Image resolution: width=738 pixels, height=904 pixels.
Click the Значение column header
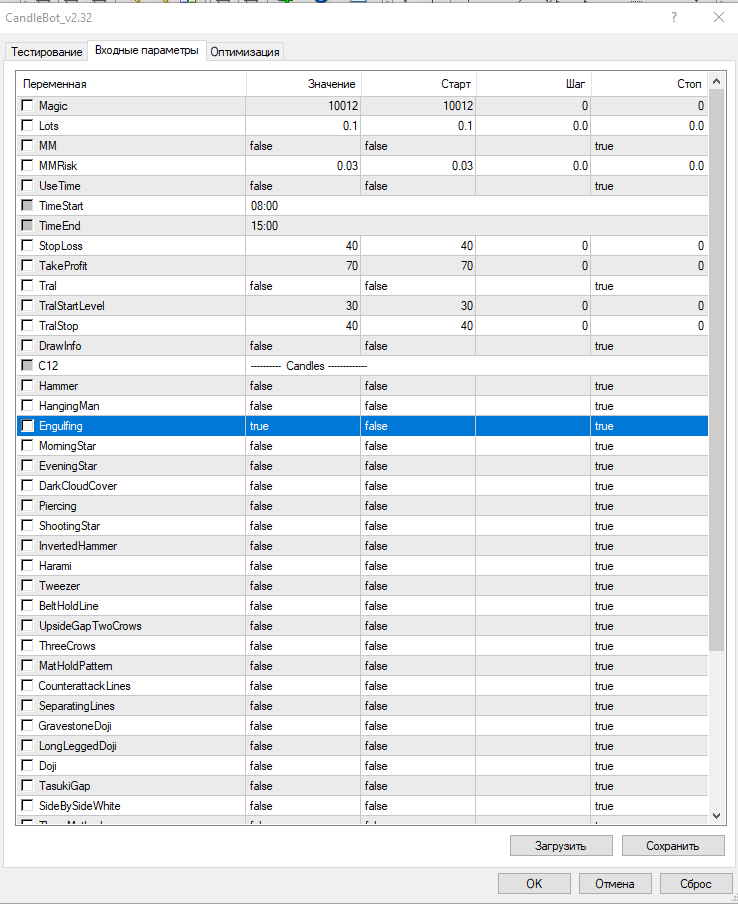[x=303, y=84]
